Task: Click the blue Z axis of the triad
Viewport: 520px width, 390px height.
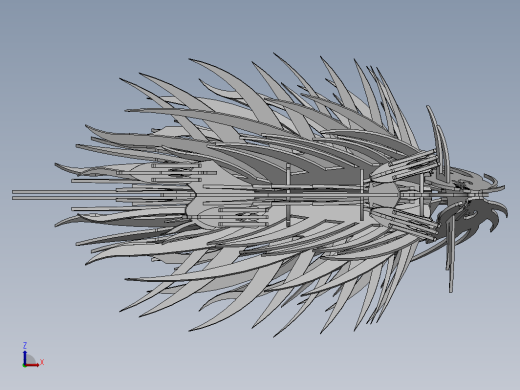Action: tap(25, 357)
